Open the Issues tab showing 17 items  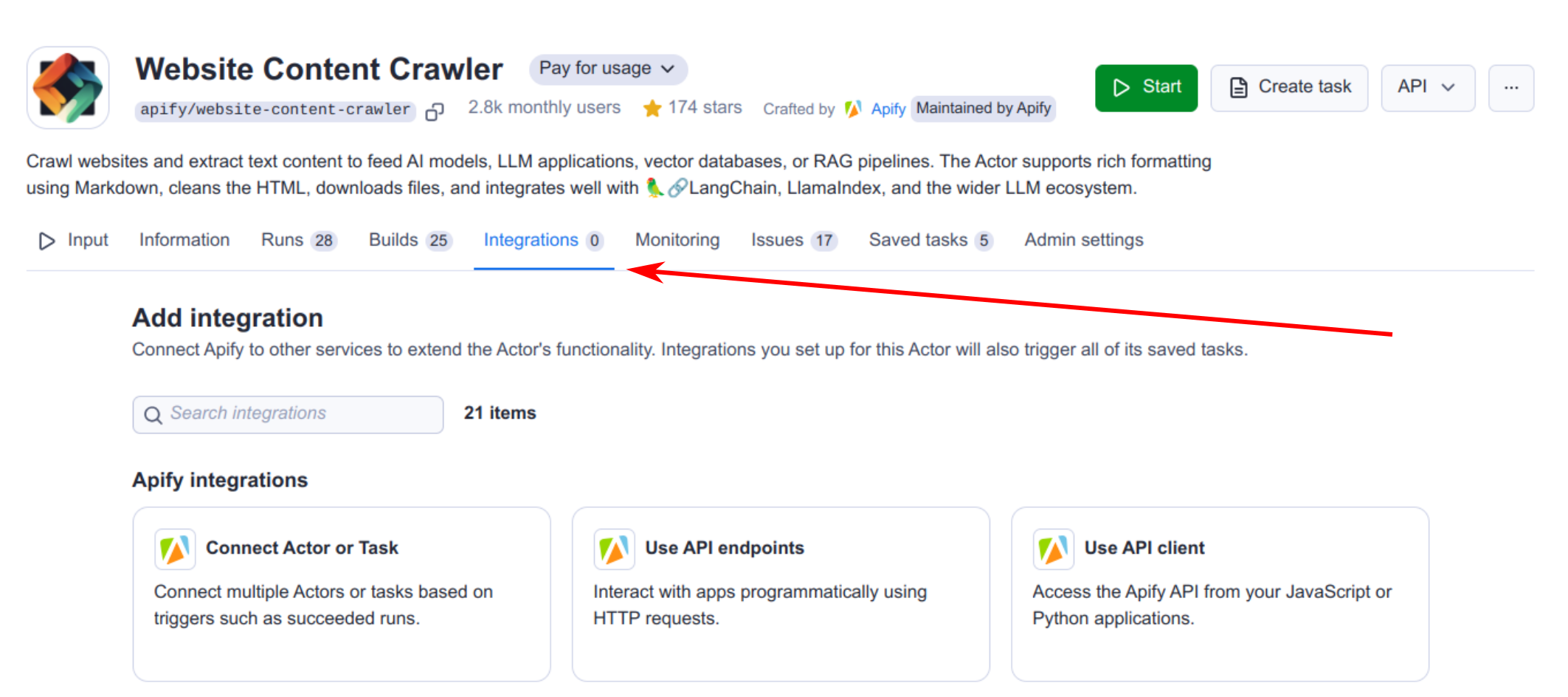[x=792, y=239]
